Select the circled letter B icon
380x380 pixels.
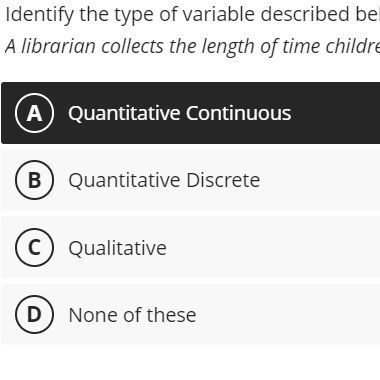34,180
